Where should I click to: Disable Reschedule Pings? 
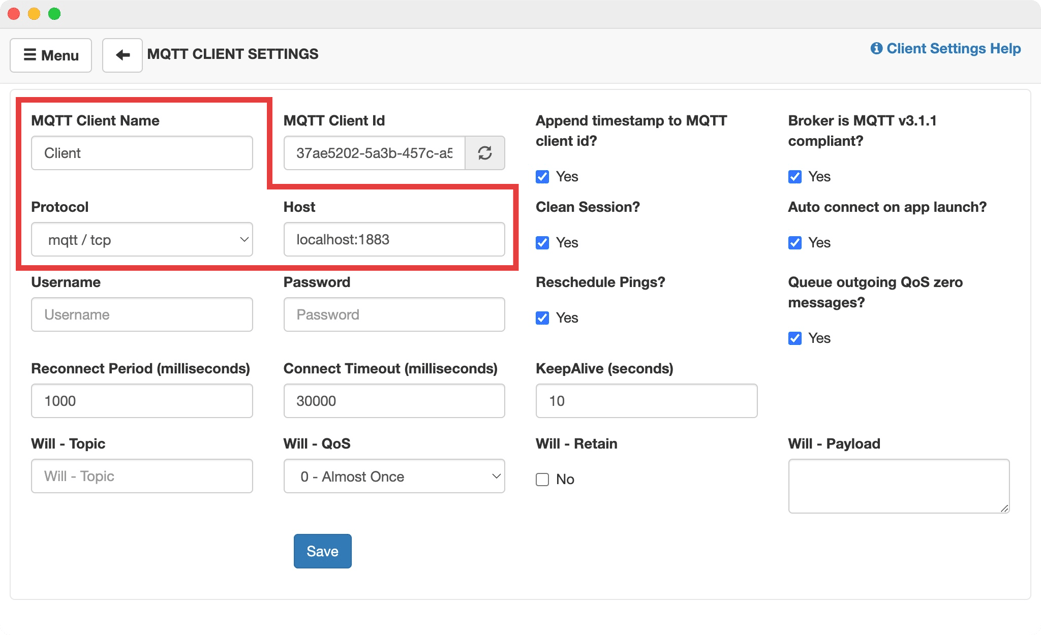[x=541, y=317]
